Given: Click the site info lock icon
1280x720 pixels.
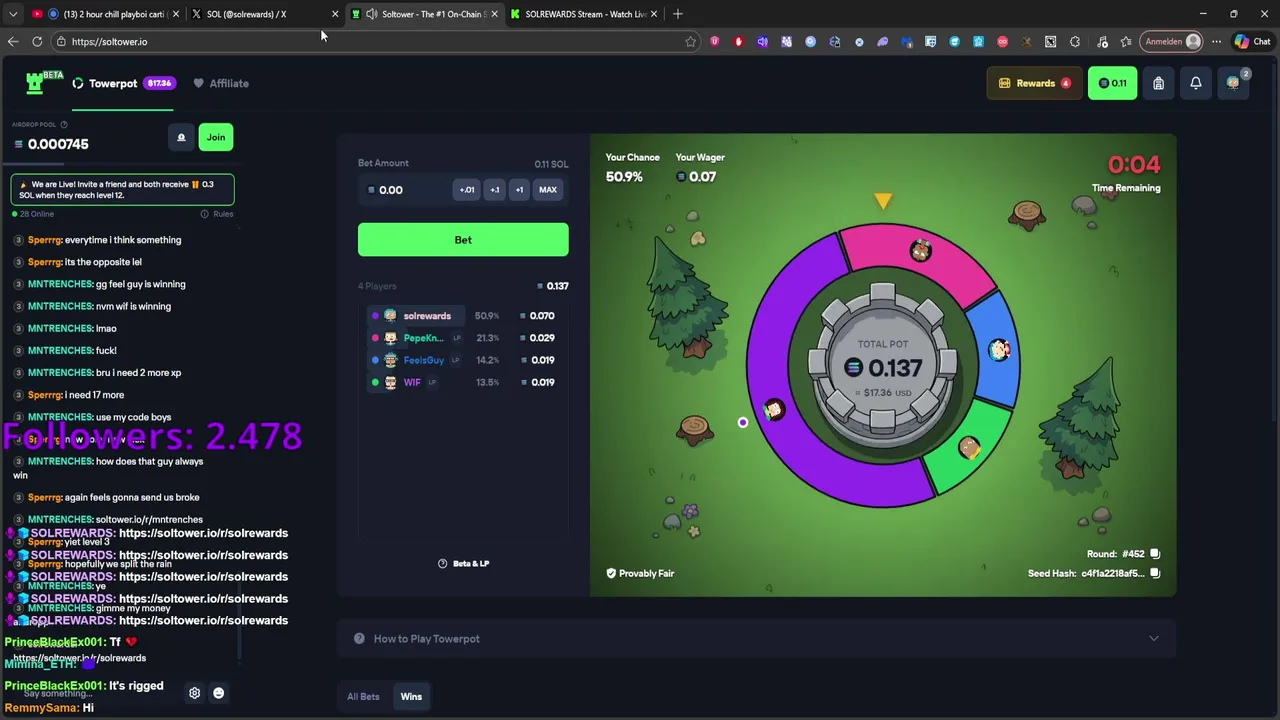Looking at the screenshot, I should tap(61, 41).
